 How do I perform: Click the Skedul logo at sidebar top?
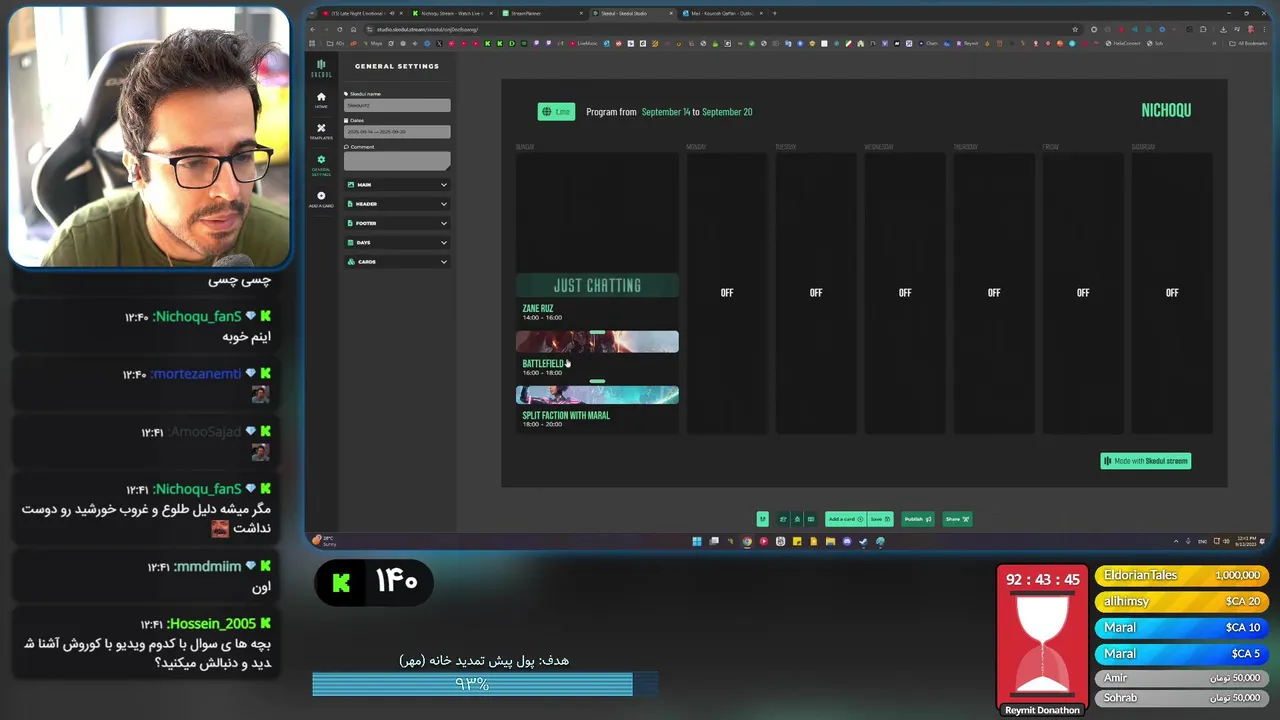(321, 67)
